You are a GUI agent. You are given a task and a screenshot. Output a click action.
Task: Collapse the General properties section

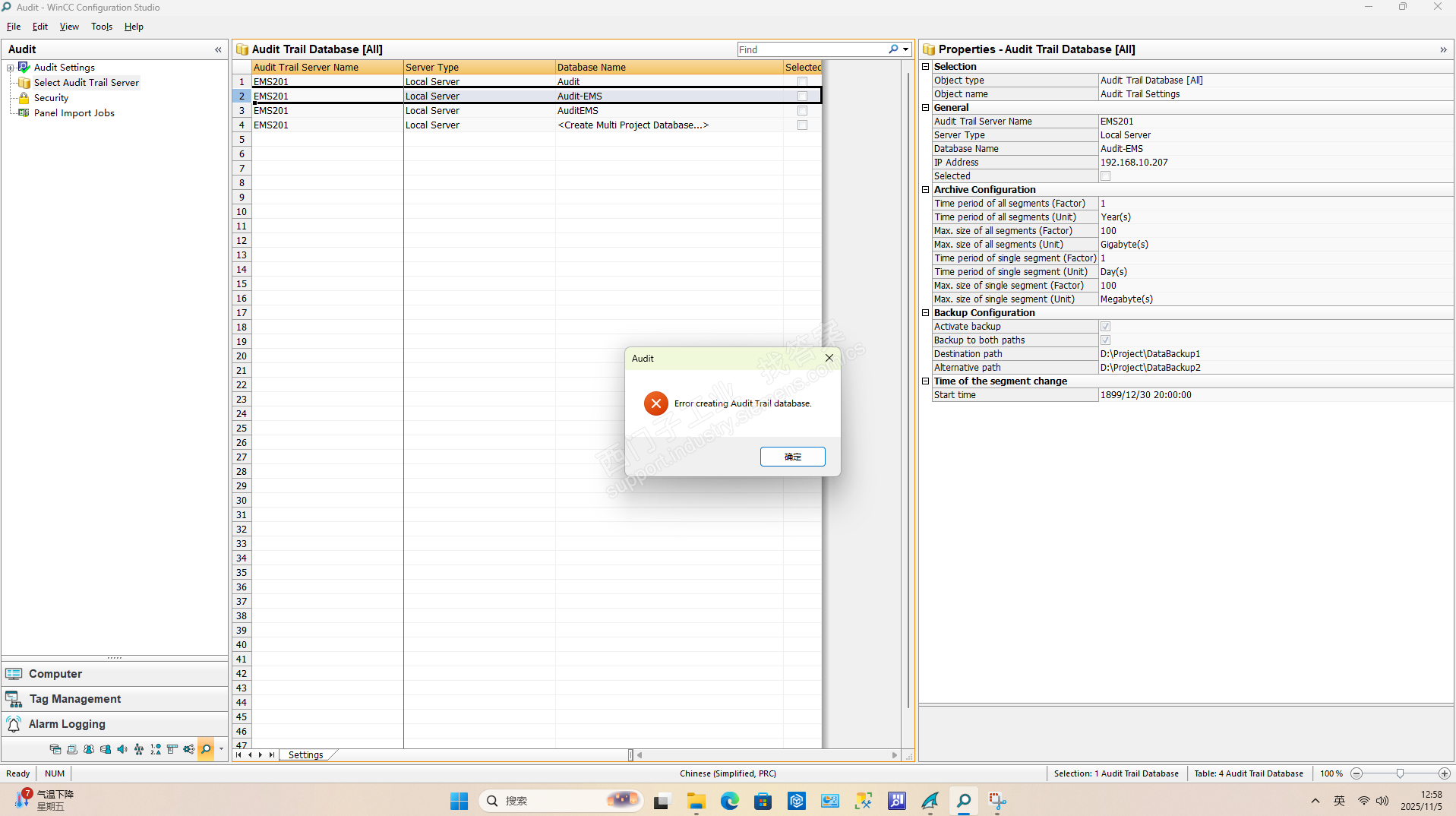[926, 108]
